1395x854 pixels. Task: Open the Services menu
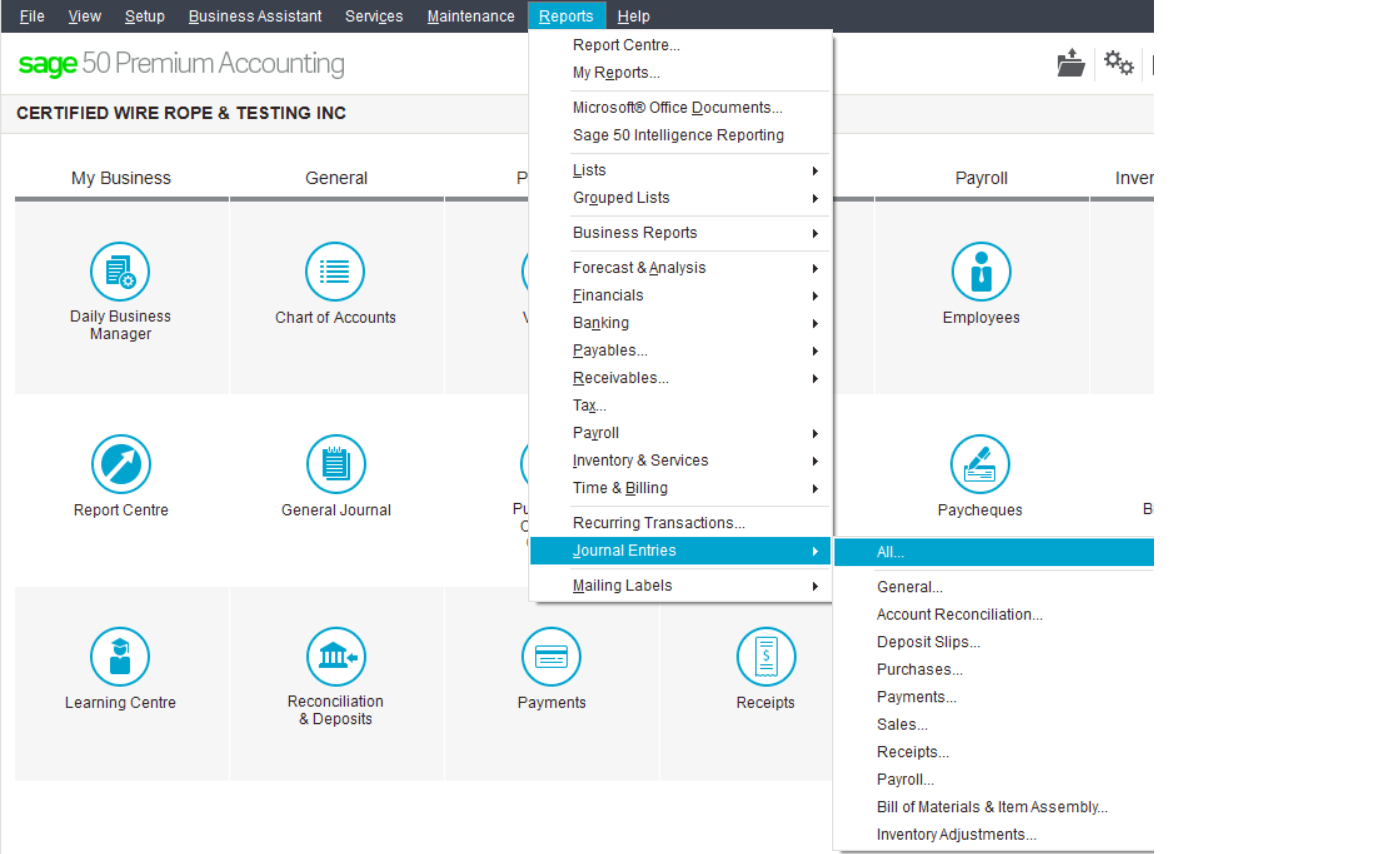374,16
